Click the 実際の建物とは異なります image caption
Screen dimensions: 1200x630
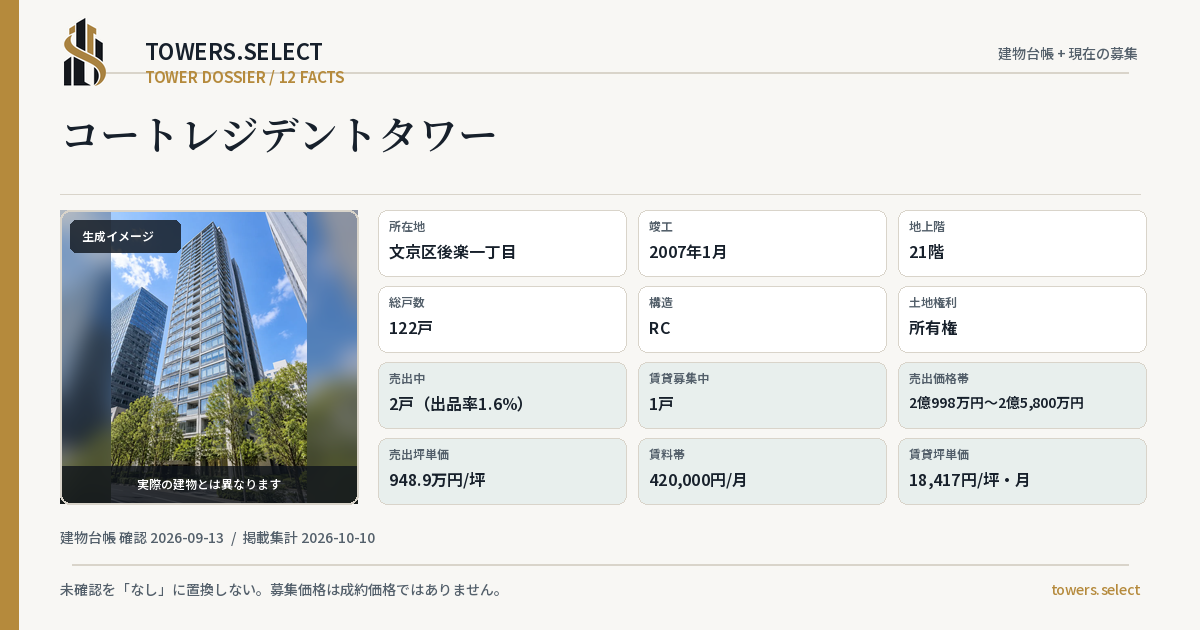point(209,484)
